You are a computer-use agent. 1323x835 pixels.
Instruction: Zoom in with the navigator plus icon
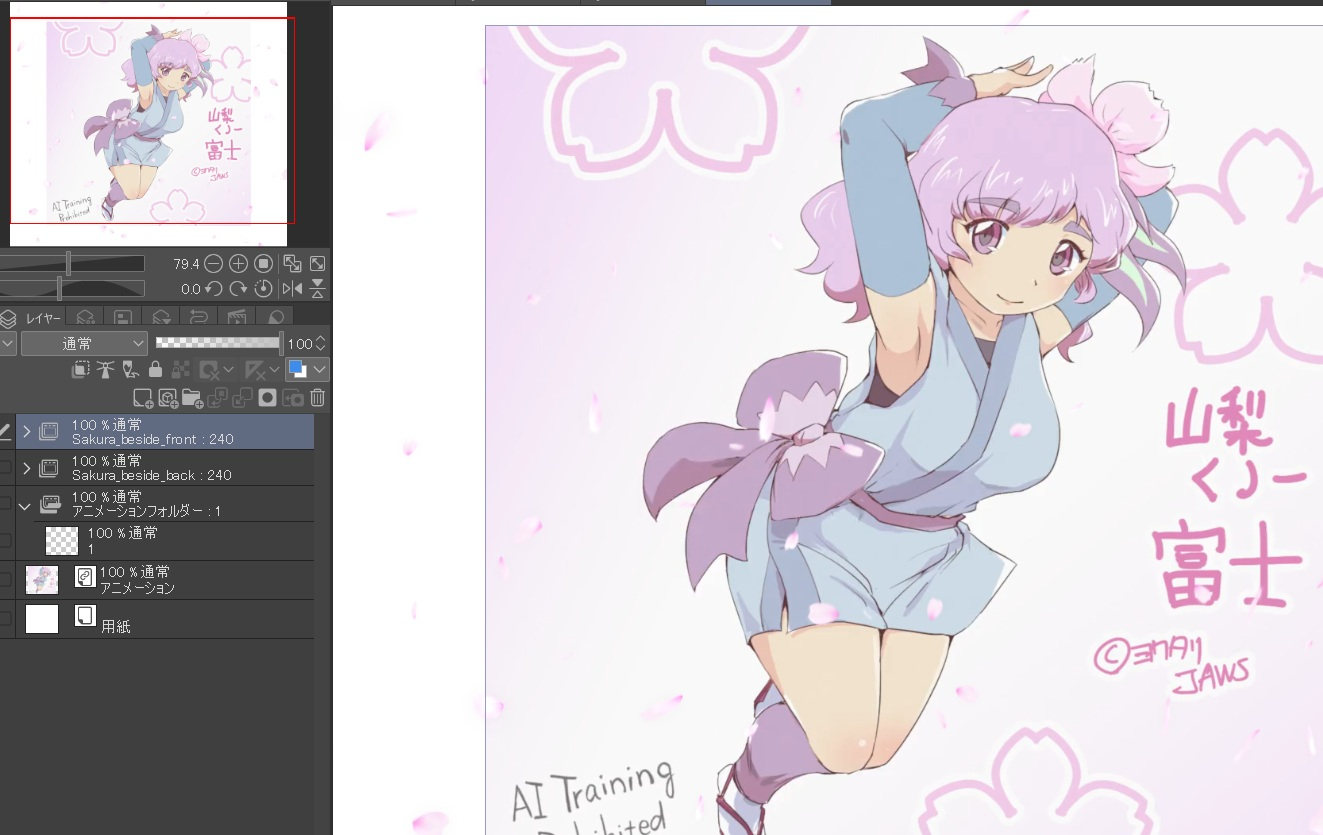click(238, 264)
